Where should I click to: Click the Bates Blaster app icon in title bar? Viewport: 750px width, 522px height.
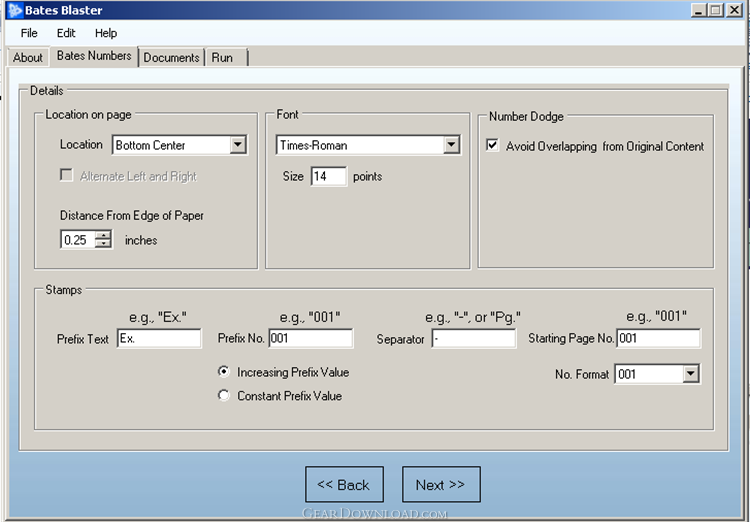point(15,10)
